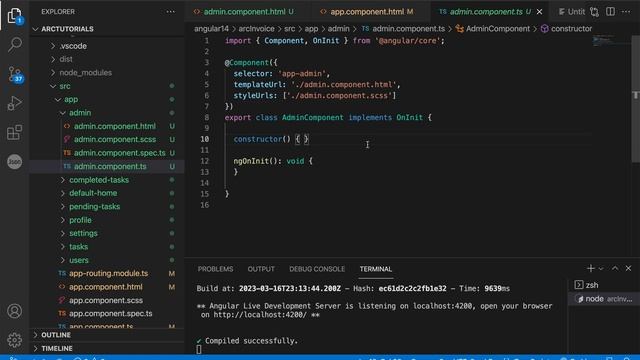
Task: Open terminal launch profile dropdown arrow
Action: coord(601,269)
